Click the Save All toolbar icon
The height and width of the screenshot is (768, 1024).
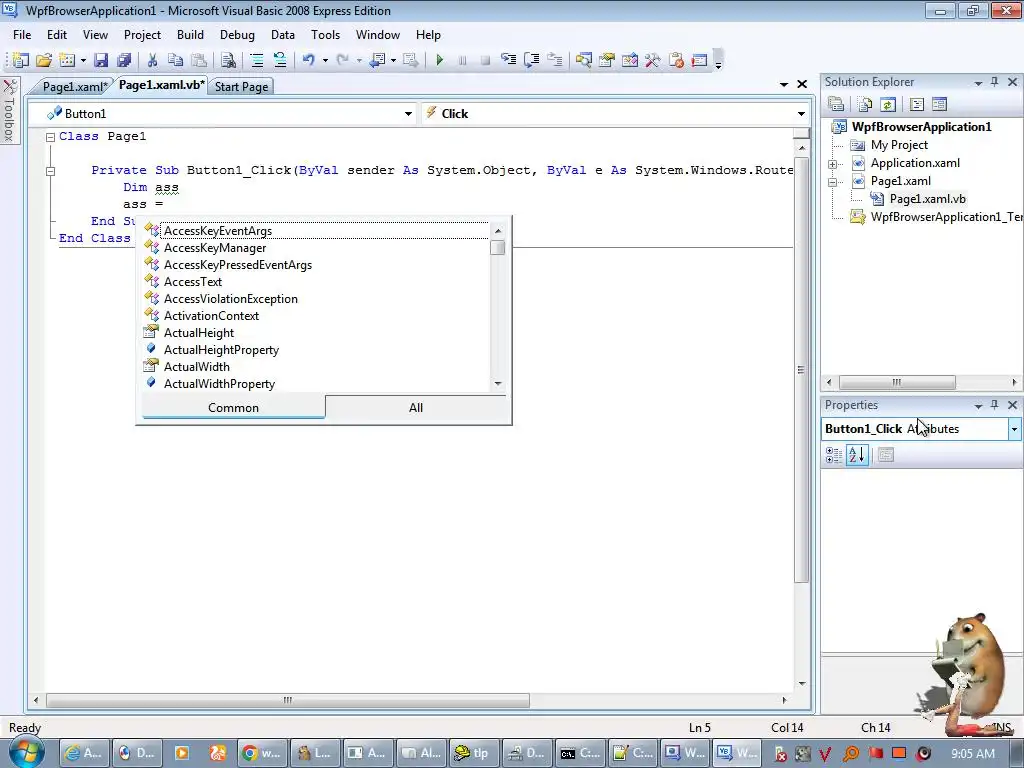[123, 60]
